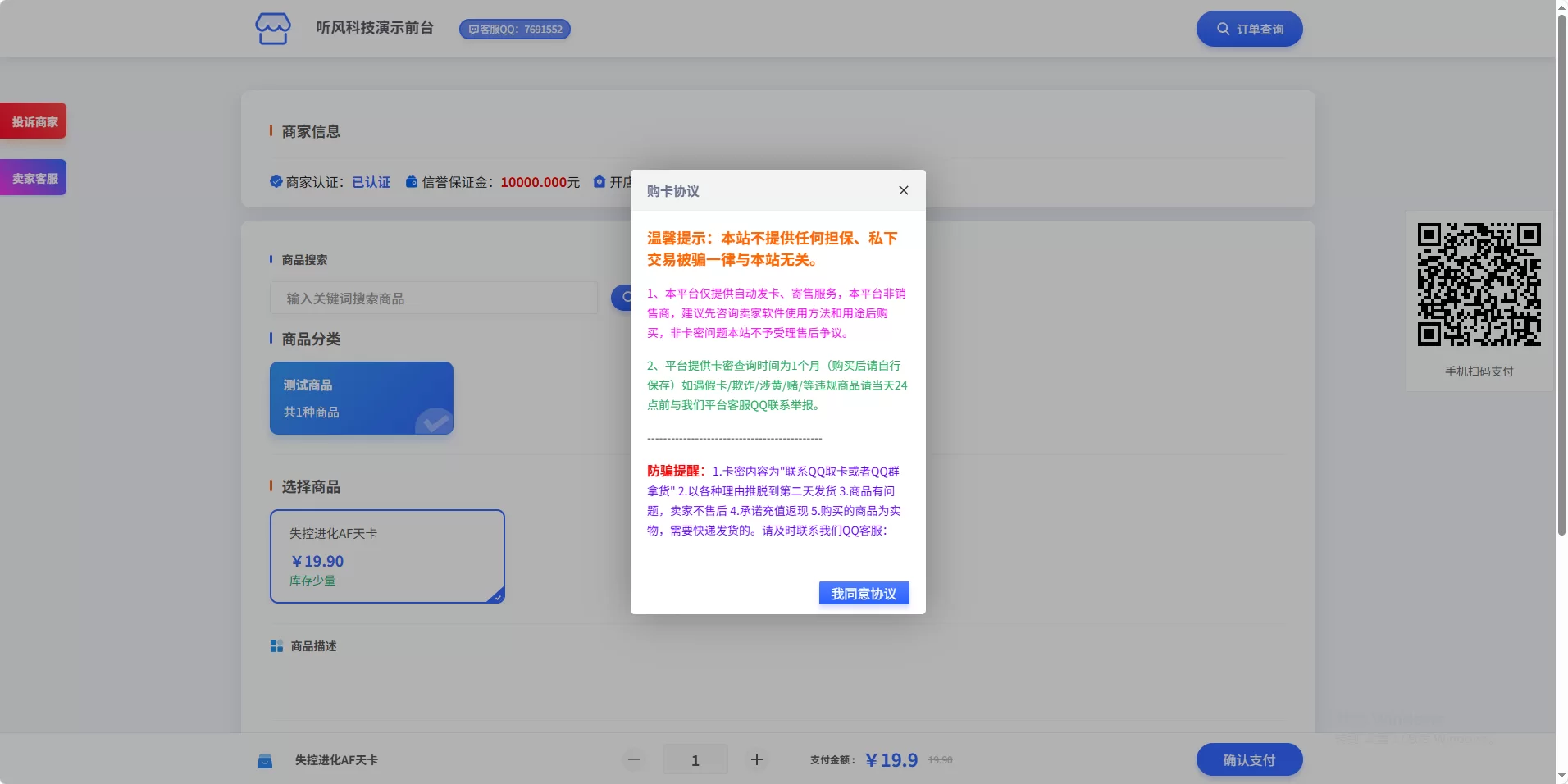The image size is (1568, 784).
Task: Open the 订单查询 order lookup button
Action: pos(1249,29)
